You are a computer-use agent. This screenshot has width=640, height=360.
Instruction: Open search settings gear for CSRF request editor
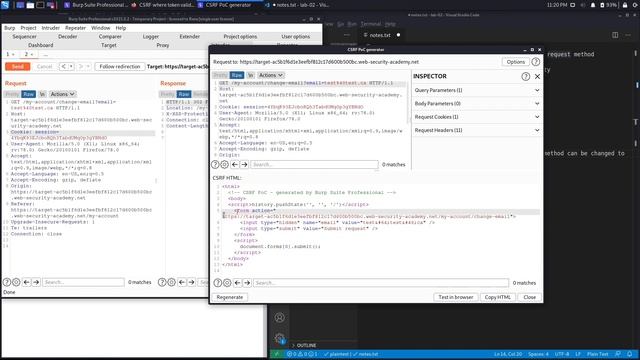[x=224, y=164]
